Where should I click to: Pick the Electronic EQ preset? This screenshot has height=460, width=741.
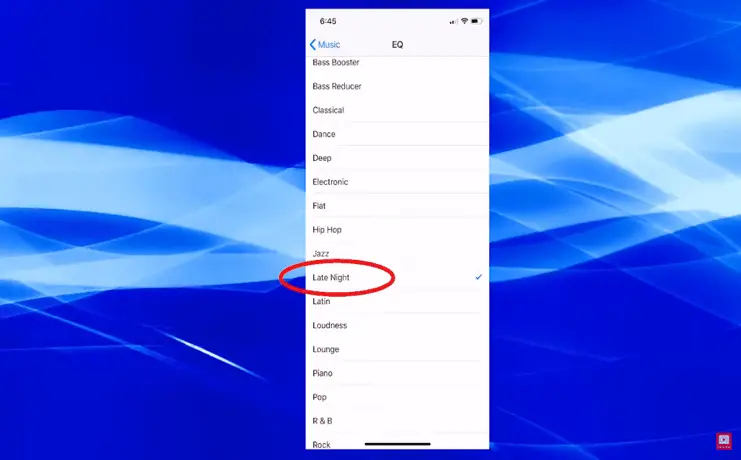(397, 182)
